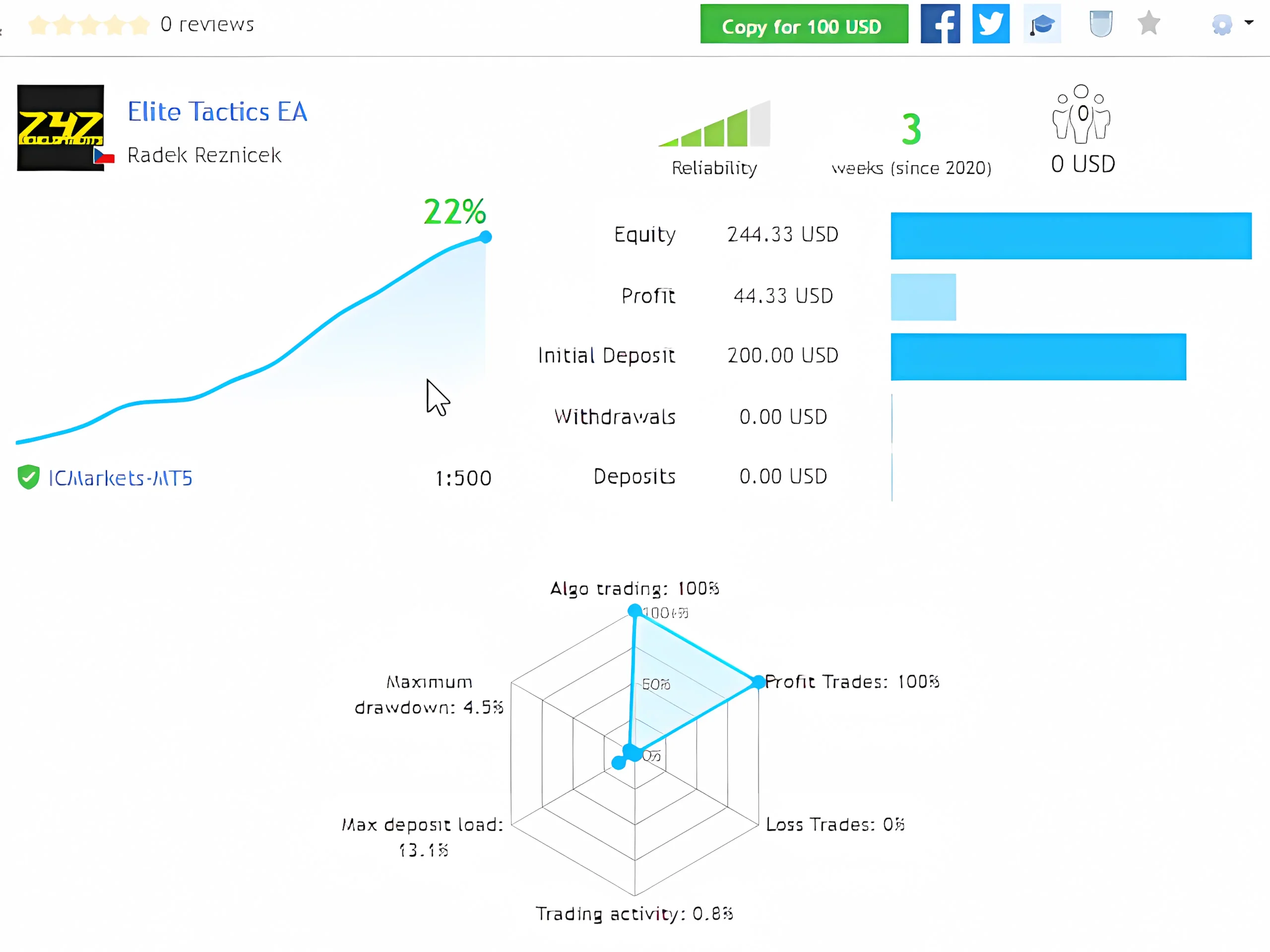Click the Profit Trades point on radar chart
This screenshot has width=1270, height=952.
tap(758, 682)
